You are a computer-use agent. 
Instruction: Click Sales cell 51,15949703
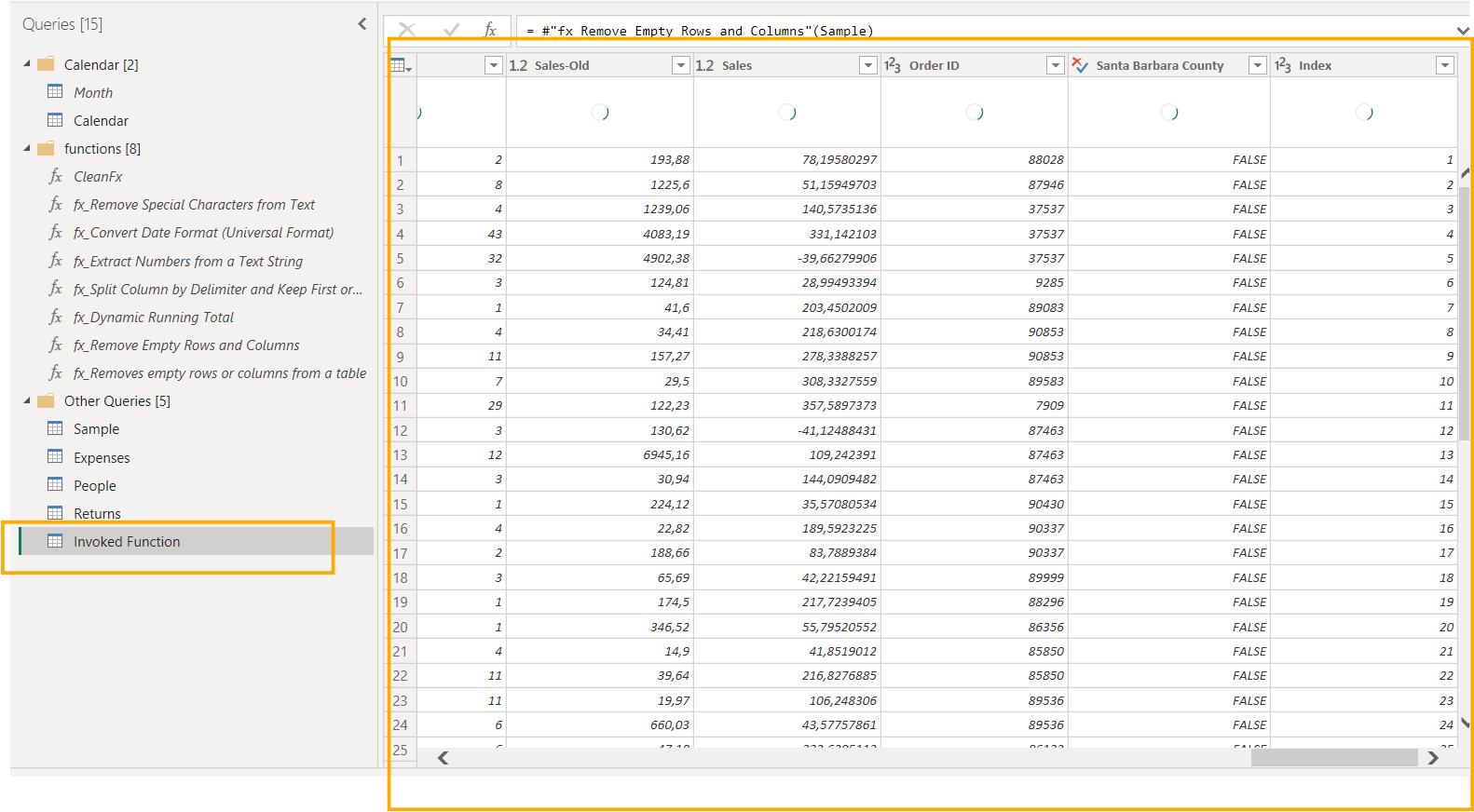click(x=787, y=184)
